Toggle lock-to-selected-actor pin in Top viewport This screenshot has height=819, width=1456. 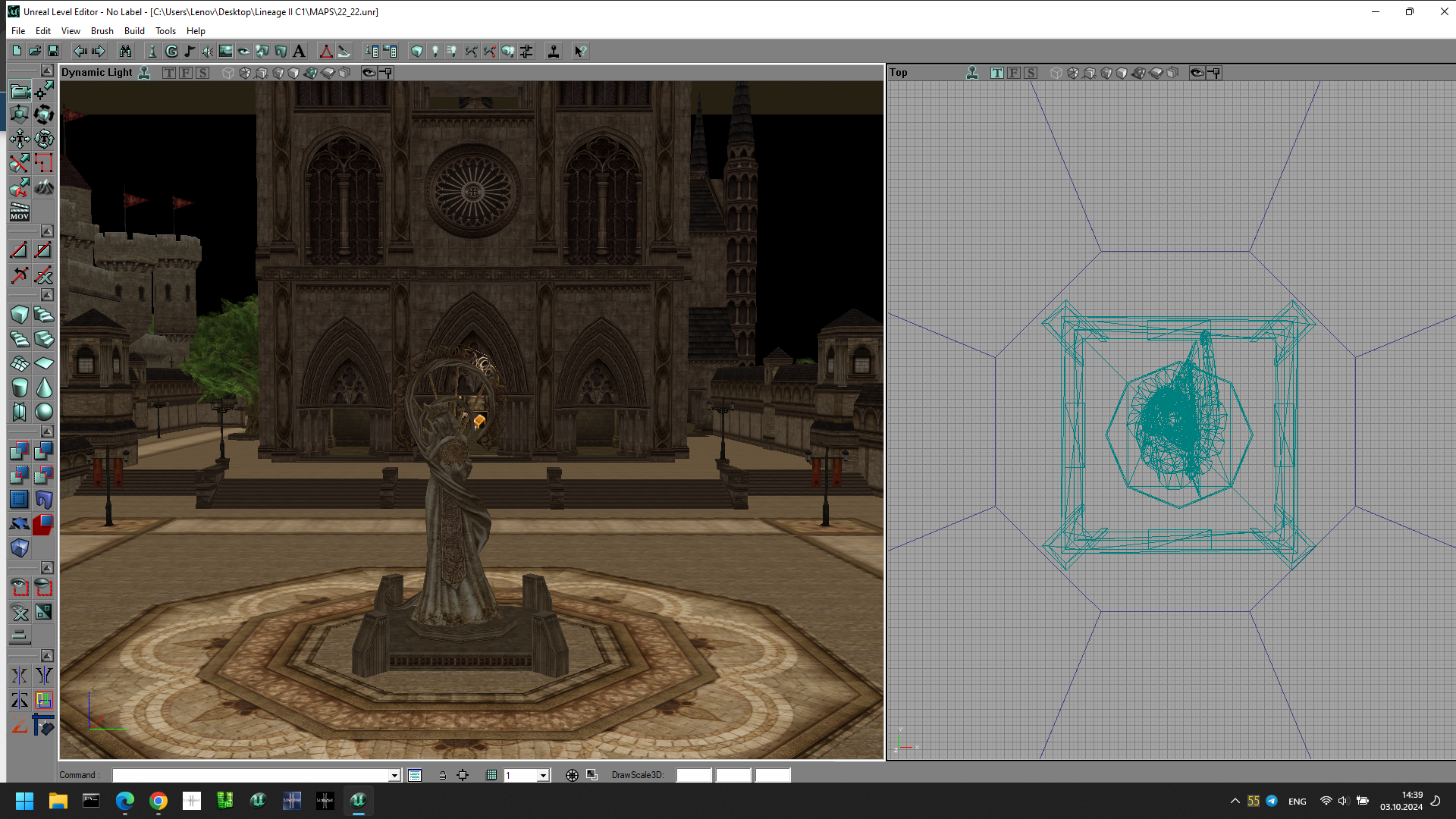point(1214,73)
